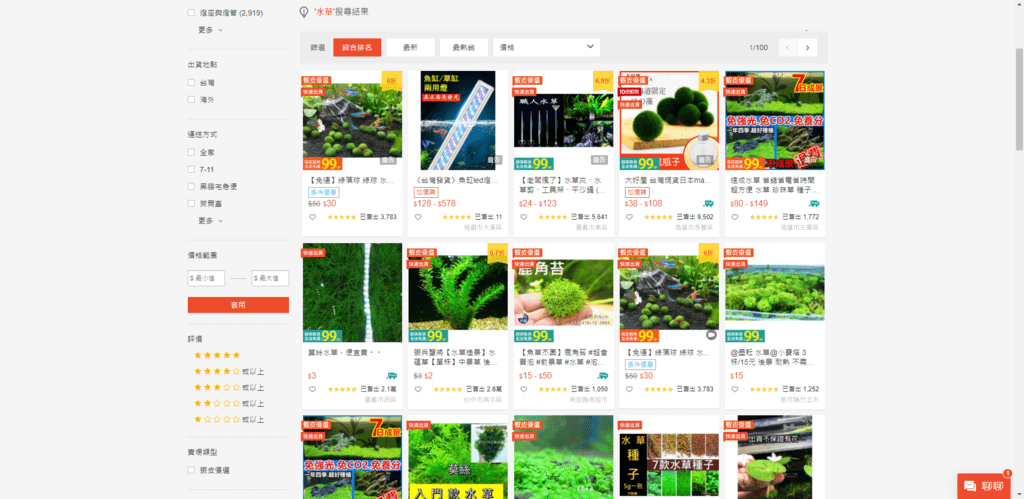Check the 燈座與燈管 category filter
Screen dimensions: 1024x499
[x=191, y=12]
